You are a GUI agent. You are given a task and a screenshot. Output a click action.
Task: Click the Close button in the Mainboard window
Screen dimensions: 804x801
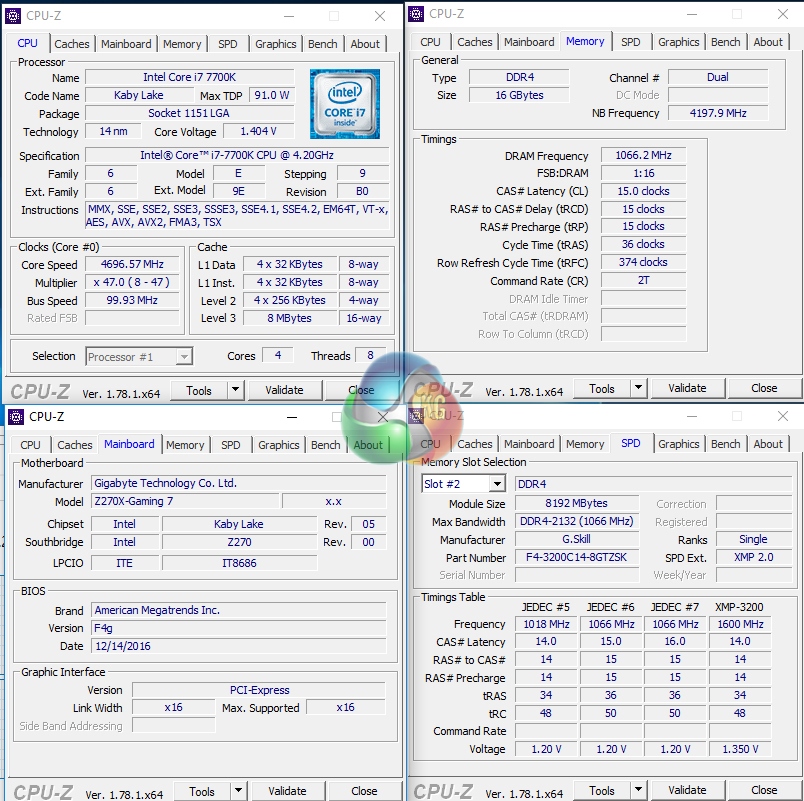pos(364,791)
